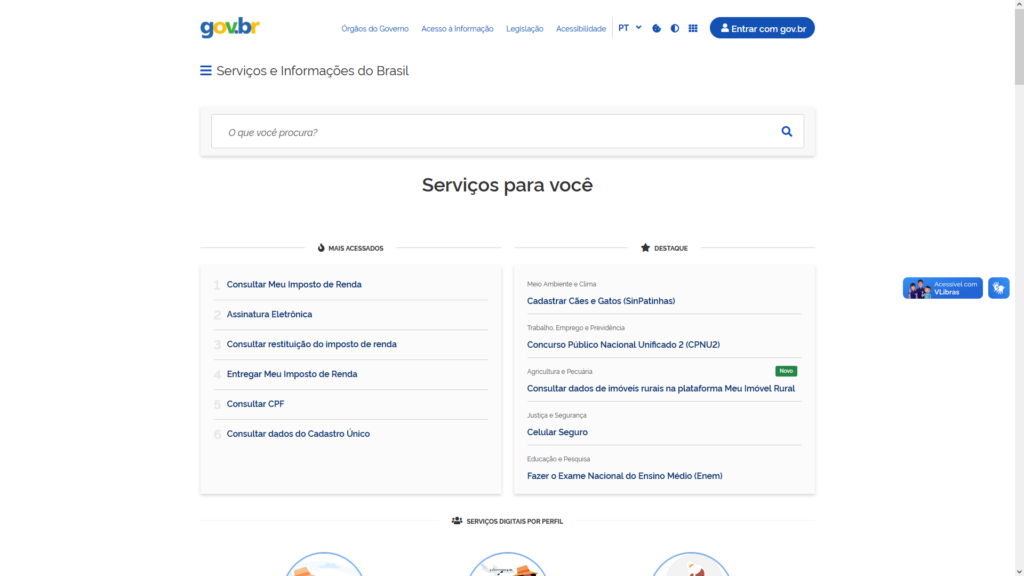Open the Celular Seguro service
This screenshot has width=1024, height=576.
click(x=557, y=433)
